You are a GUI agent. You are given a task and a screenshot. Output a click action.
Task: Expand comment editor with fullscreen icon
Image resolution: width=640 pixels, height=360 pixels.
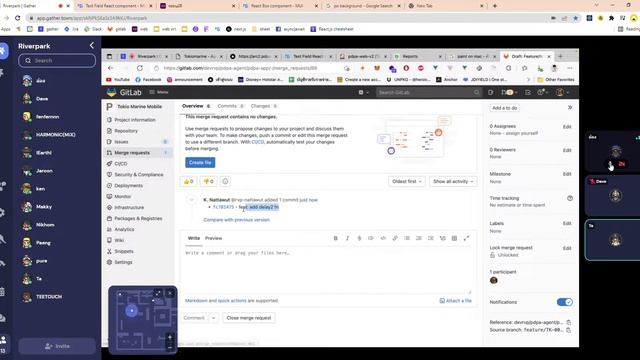click(466, 238)
